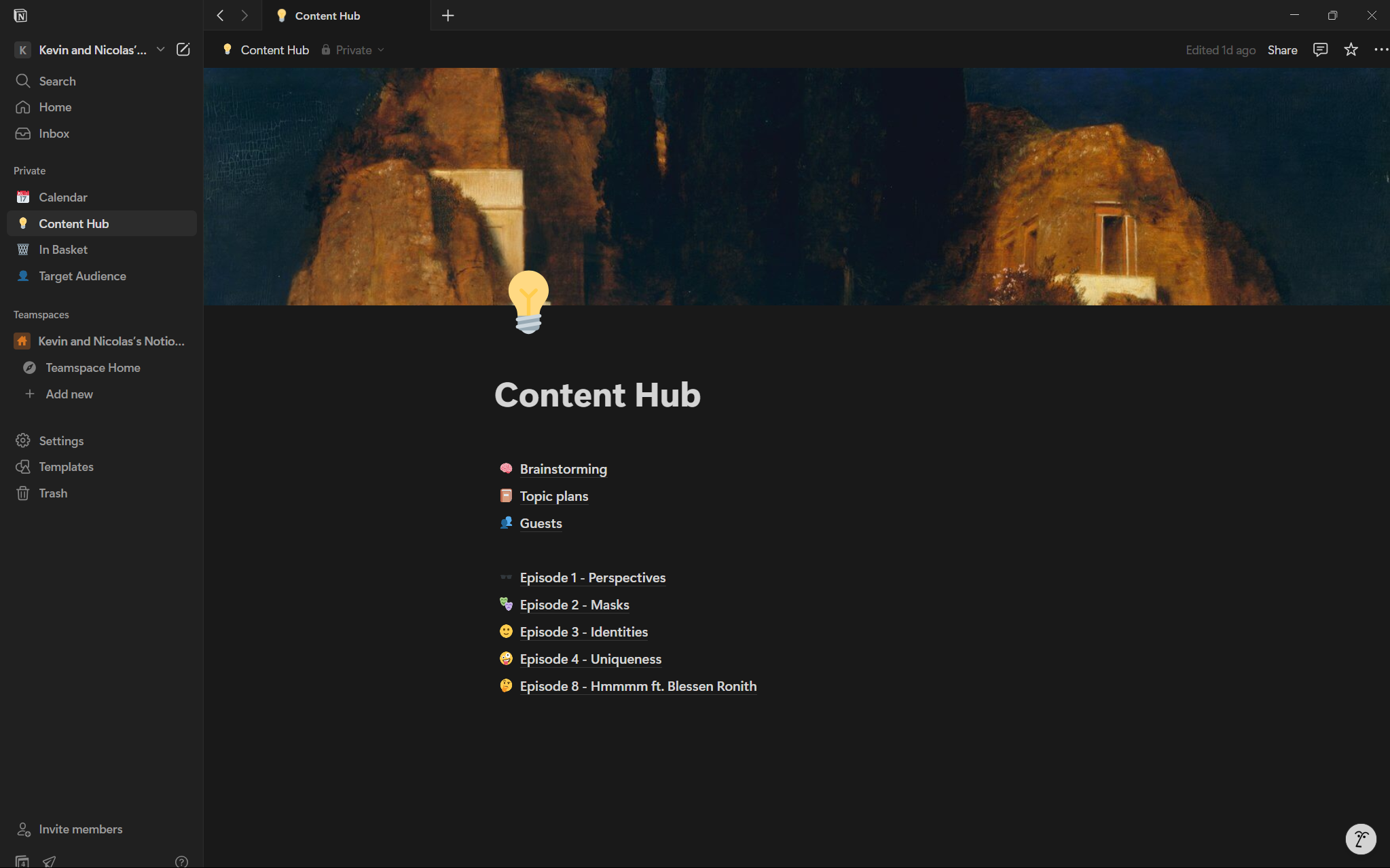This screenshot has width=1390, height=868.
Task: Click the Content Hub page title
Action: point(598,395)
